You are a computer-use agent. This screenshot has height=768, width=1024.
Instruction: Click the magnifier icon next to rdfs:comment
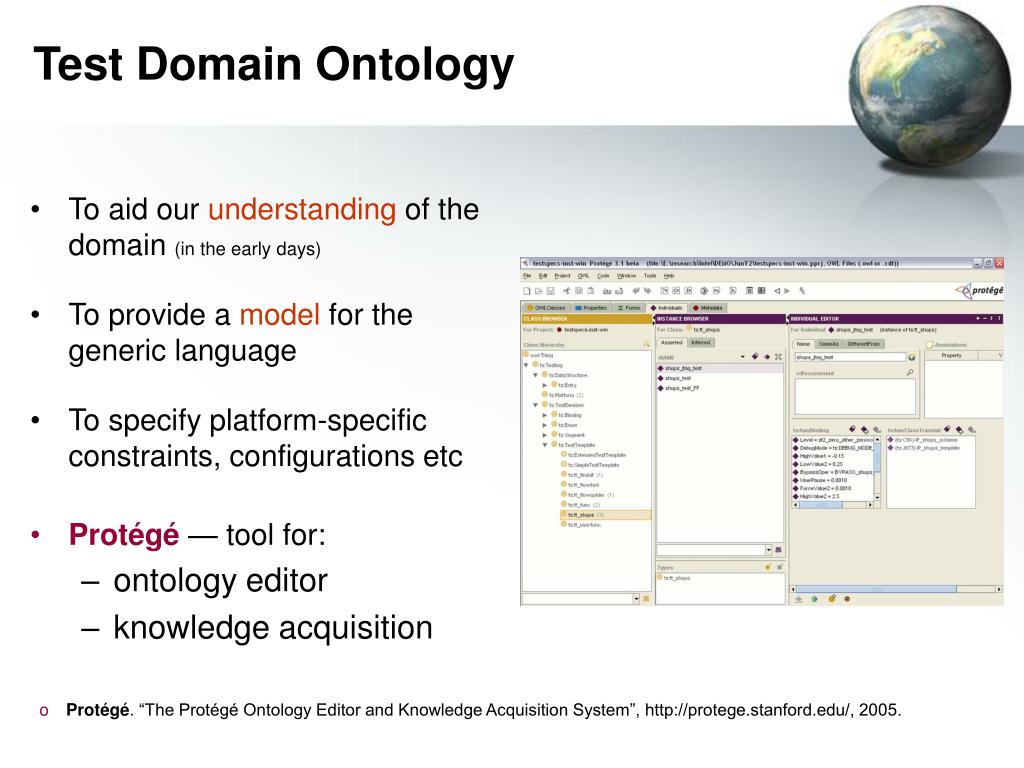[x=910, y=372]
